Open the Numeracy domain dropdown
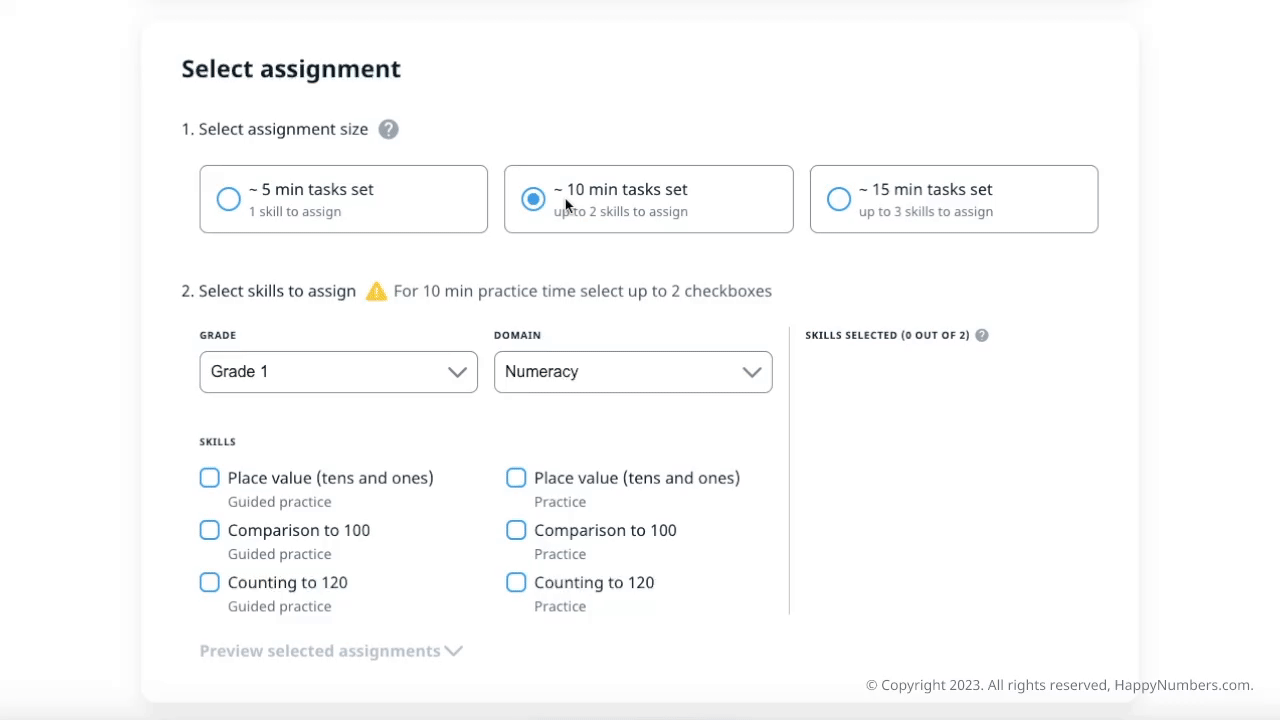The height and width of the screenshot is (720, 1280). 632,372
